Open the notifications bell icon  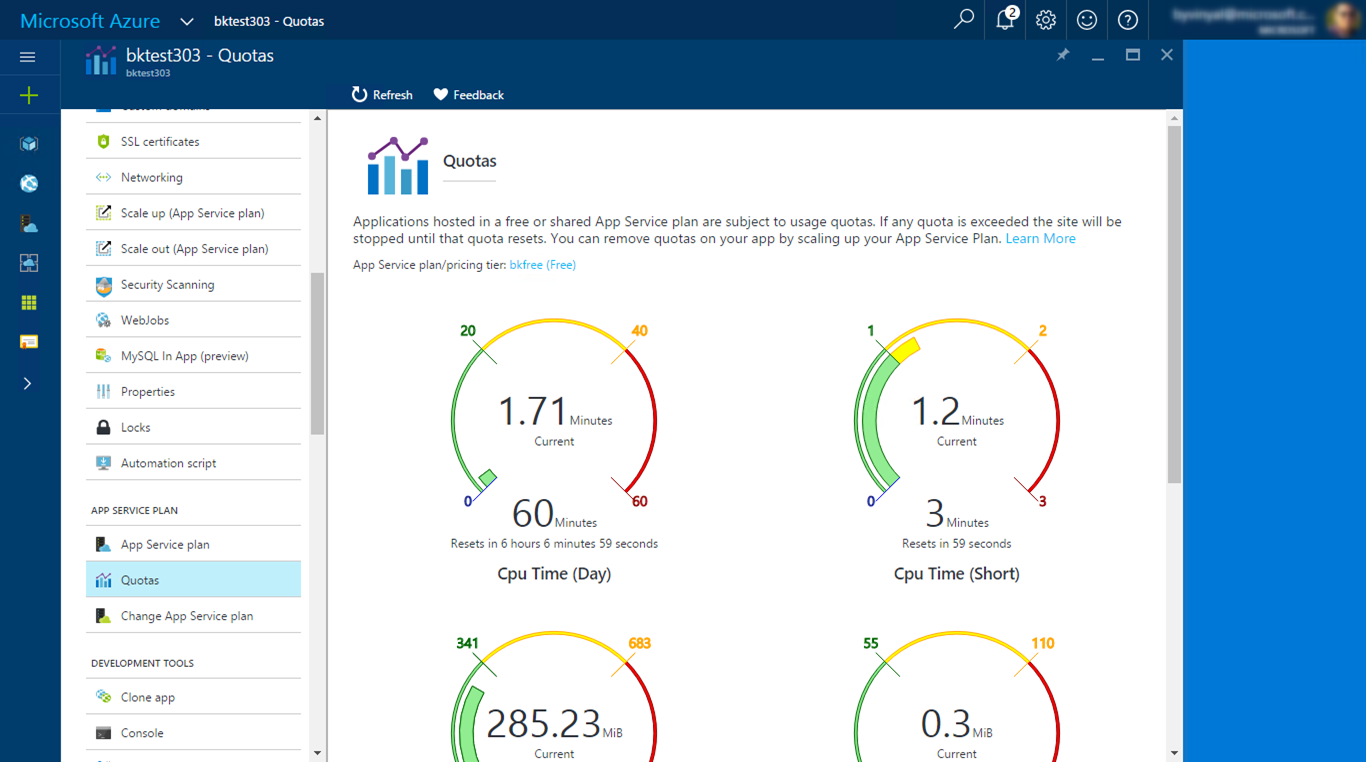(x=1005, y=20)
